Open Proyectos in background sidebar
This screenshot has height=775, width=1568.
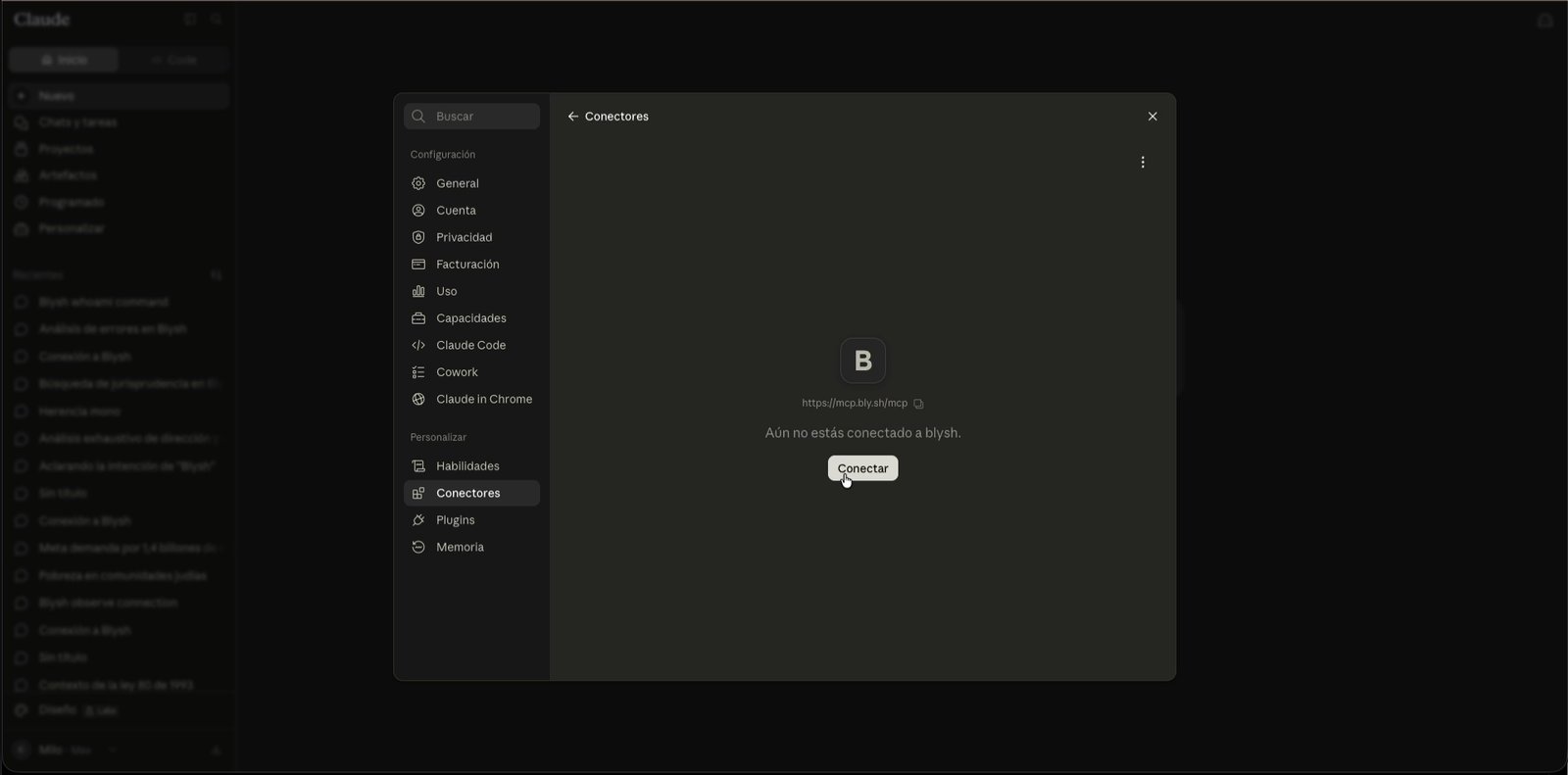[x=119, y=149]
